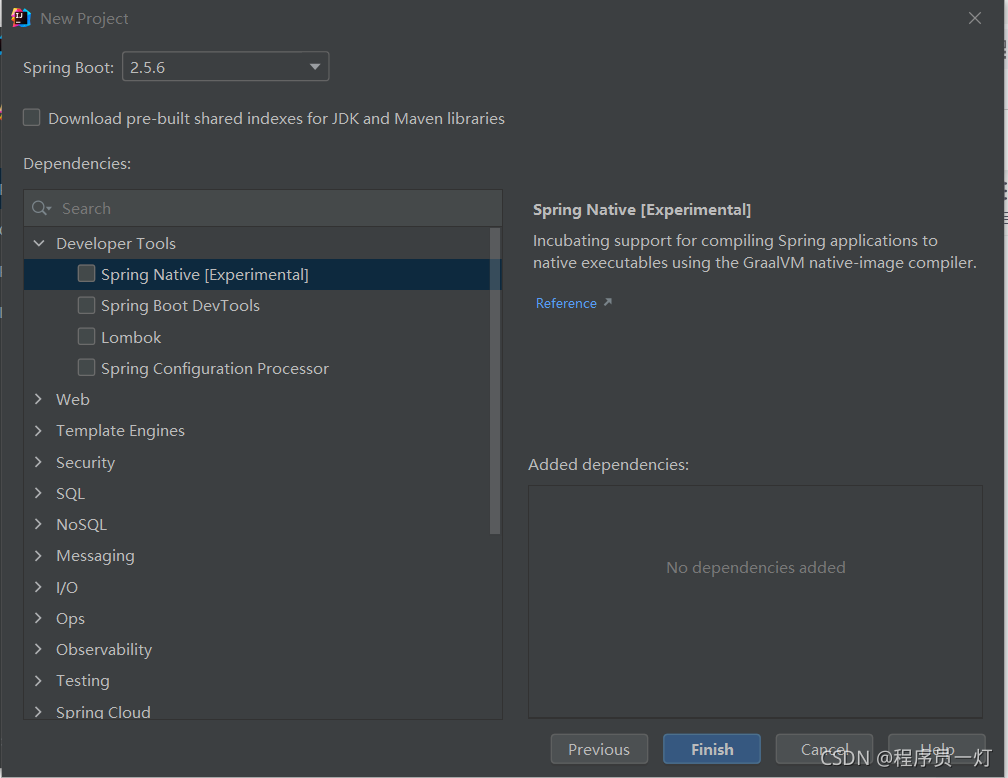This screenshot has height=778, width=1008.
Task: Click the Previous button
Action: pyautogui.click(x=599, y=749)
